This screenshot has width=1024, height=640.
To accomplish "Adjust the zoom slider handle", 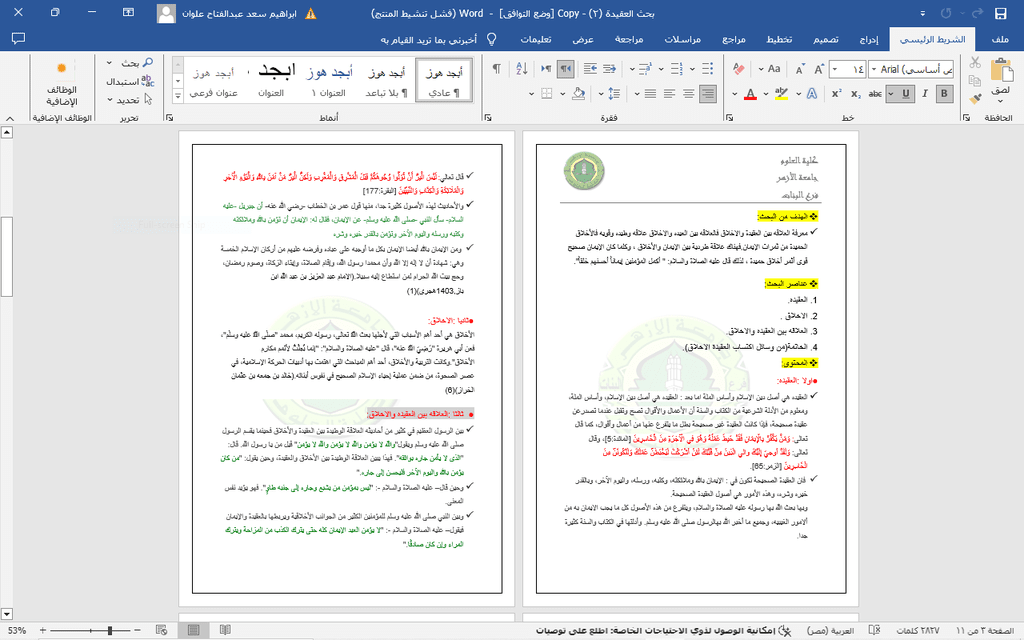I will [110, 630].
